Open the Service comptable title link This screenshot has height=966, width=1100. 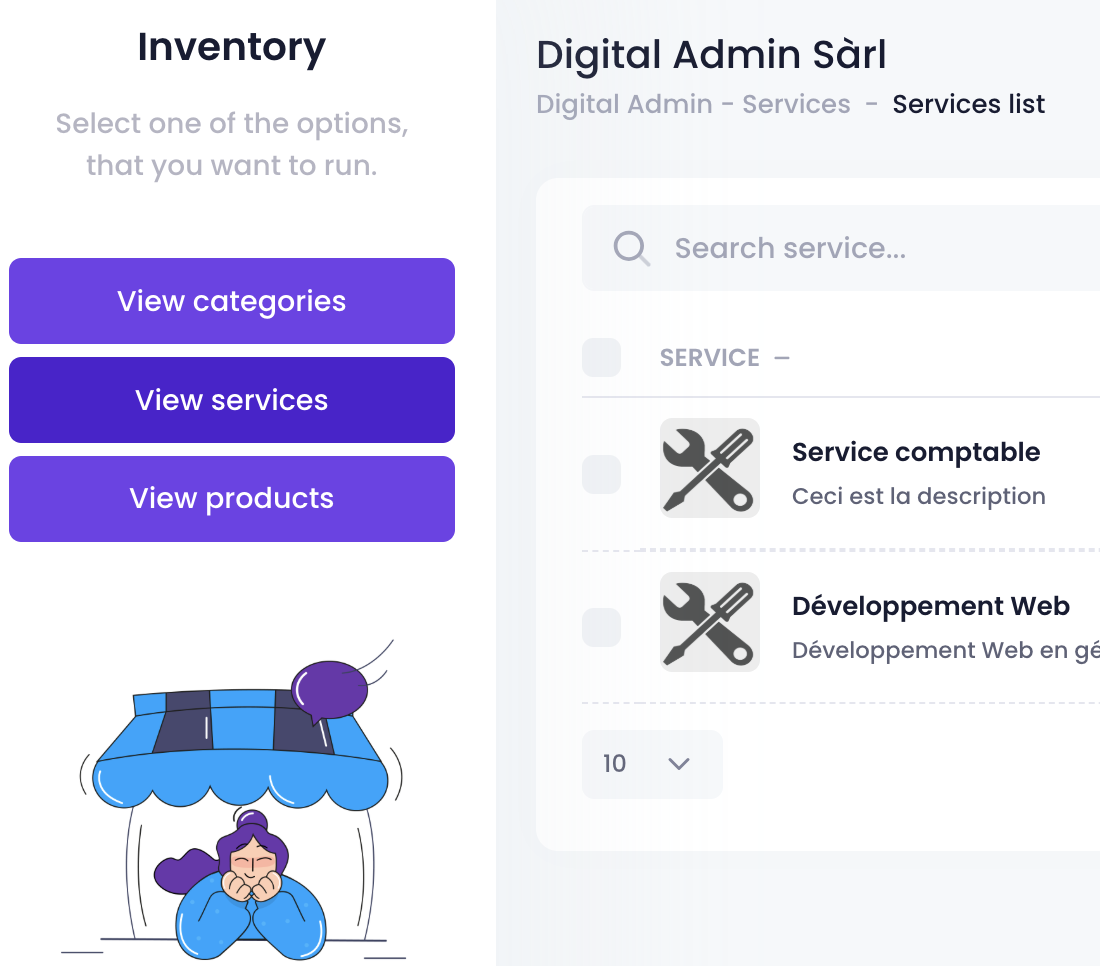click(915, 452)
